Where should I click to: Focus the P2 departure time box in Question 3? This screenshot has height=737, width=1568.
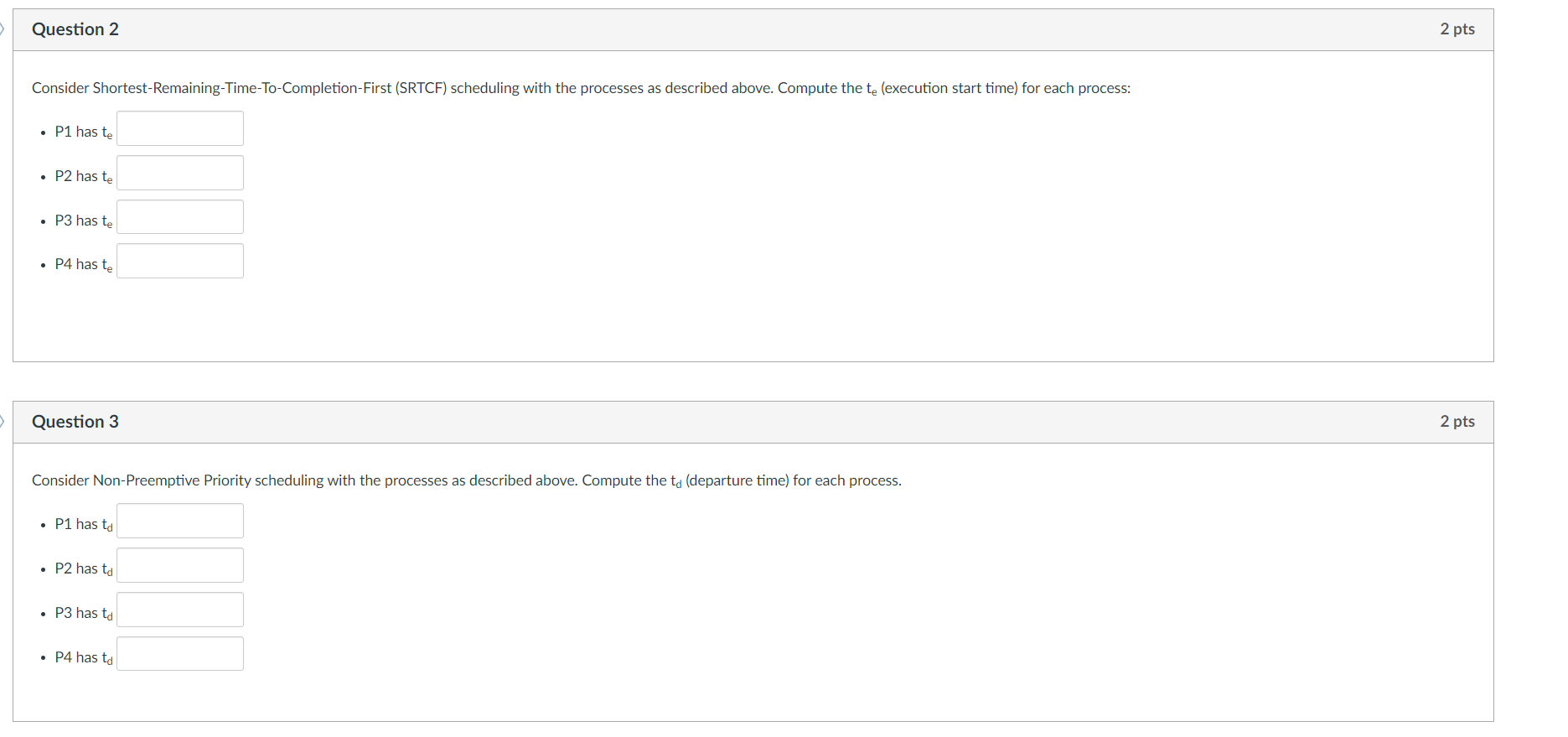pos(180,565)
